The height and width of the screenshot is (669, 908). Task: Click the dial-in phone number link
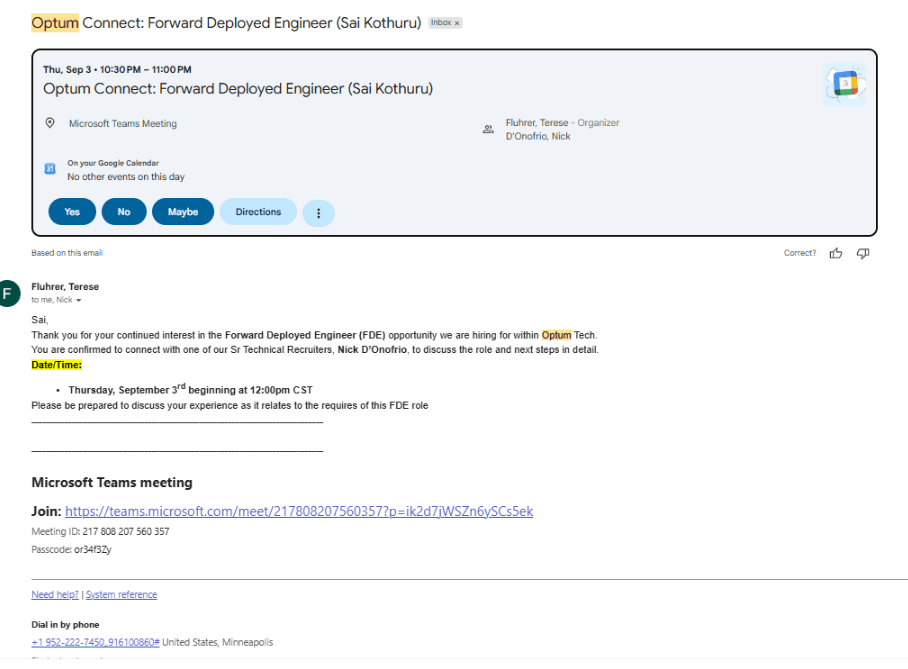(x=96, y=642)
